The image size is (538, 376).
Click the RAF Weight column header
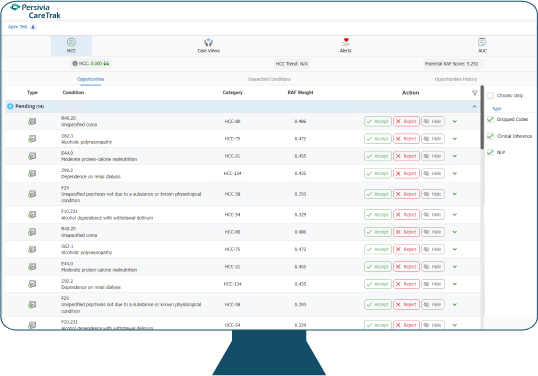click(300, 93)
